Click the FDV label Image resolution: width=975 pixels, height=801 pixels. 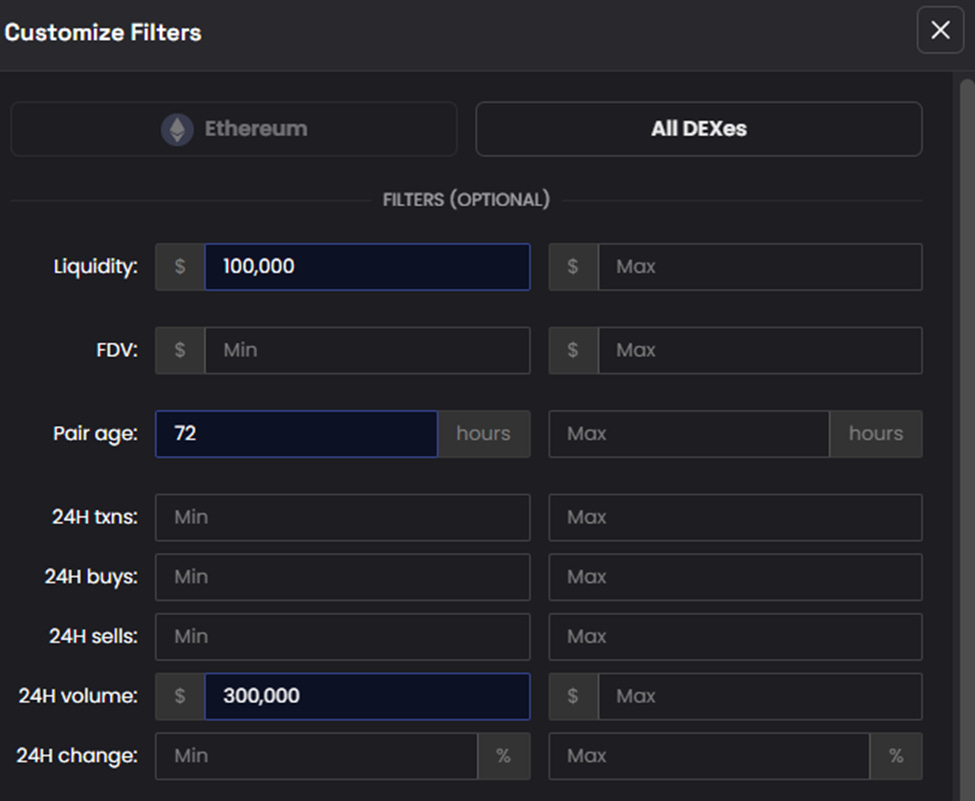[117, 350]
